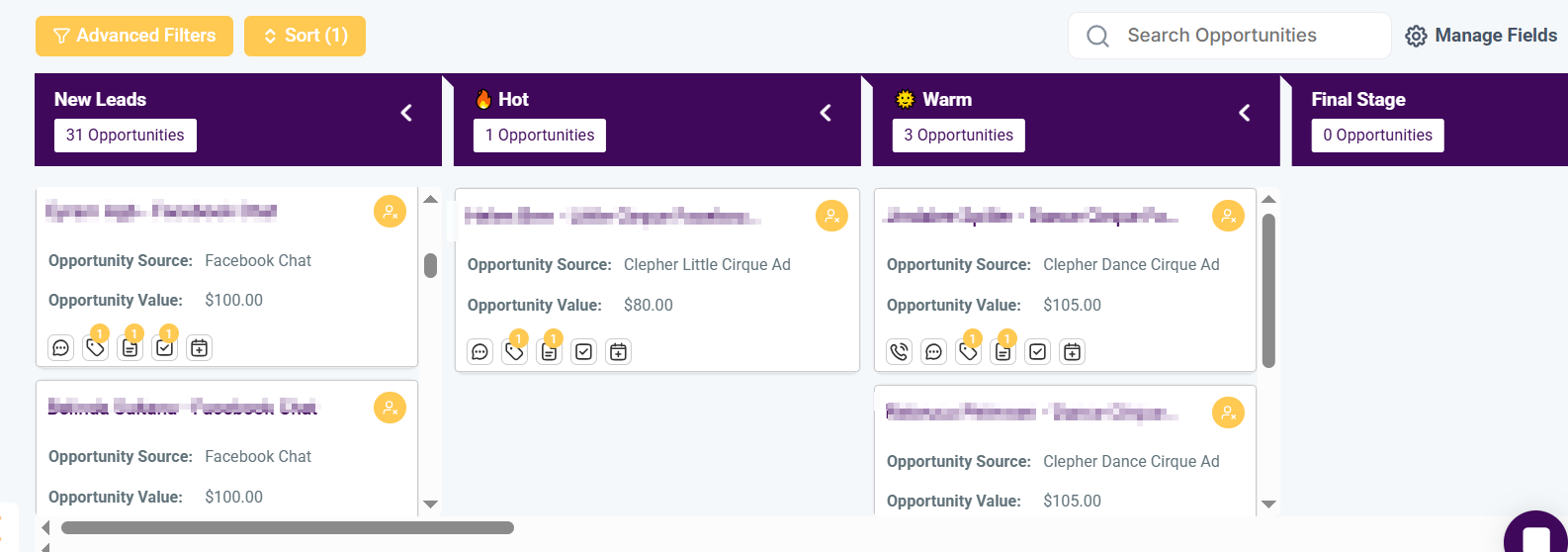Click the calendar appointment icon on the first Warm card
Viewport: 1568px width, 552px height.
pos(1072,352)
